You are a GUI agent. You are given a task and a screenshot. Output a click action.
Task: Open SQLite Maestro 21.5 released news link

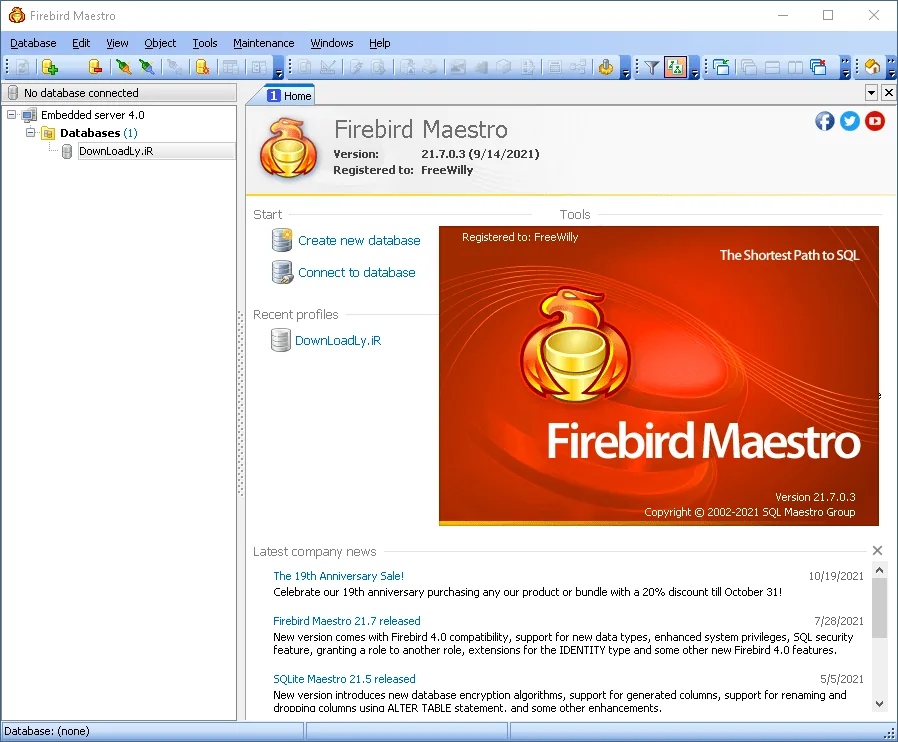[x=344, y=678]
